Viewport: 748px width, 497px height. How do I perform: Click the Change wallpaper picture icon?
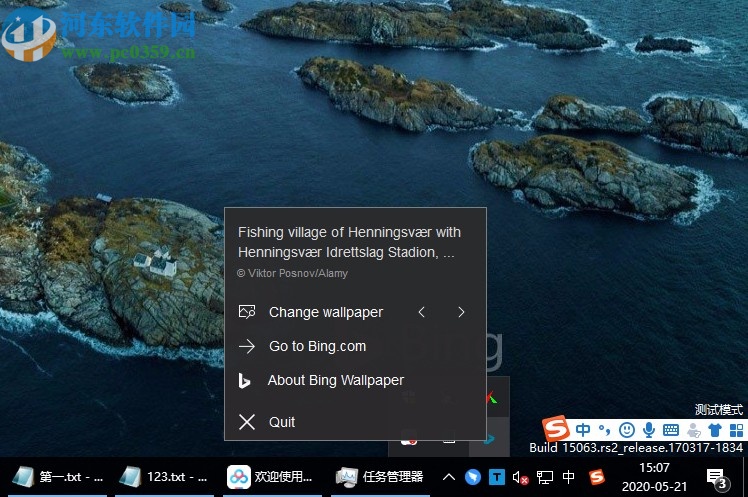(247, 312)
